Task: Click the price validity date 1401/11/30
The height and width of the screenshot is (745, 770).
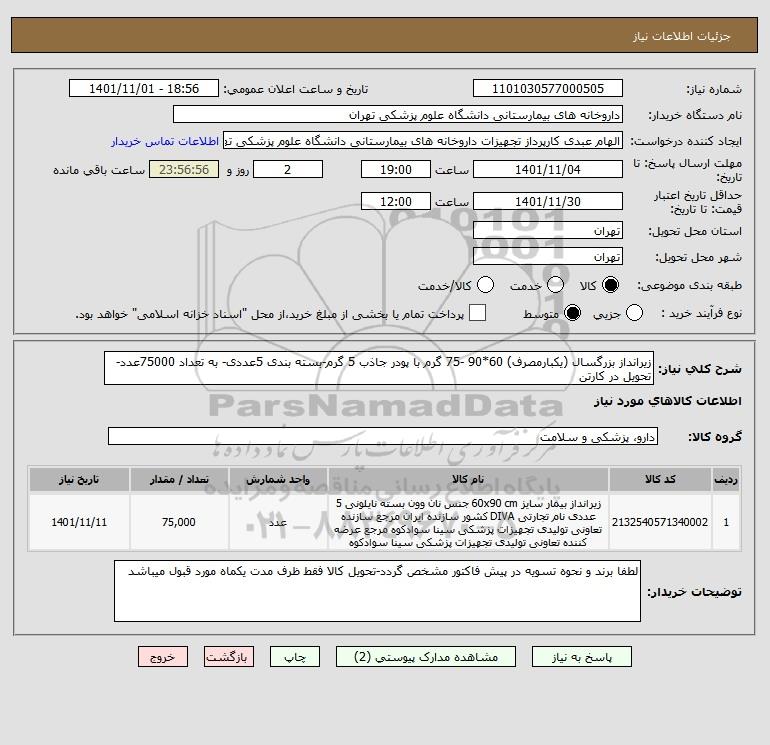Action: [x=548, y=201]
